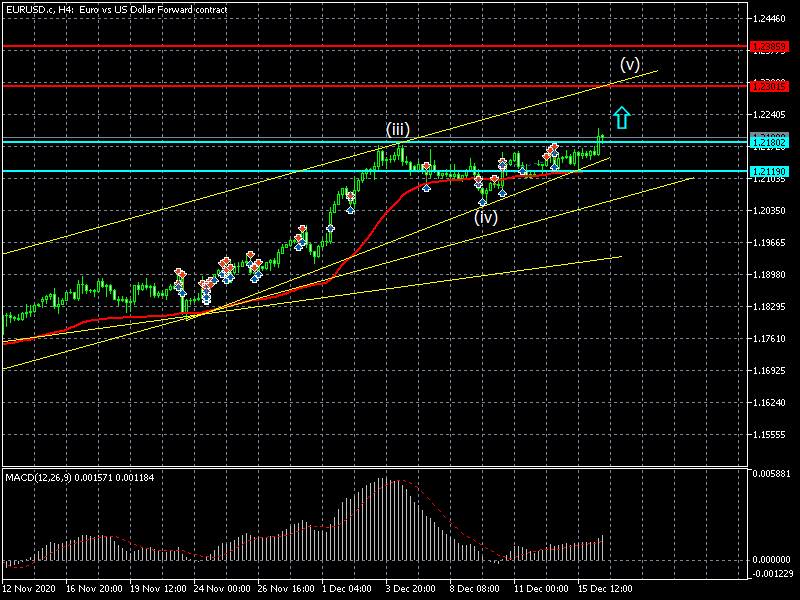Click the red 1.23015 price tag
The height and width of the screenshot is (600, 800).
(x=769, y=86)
